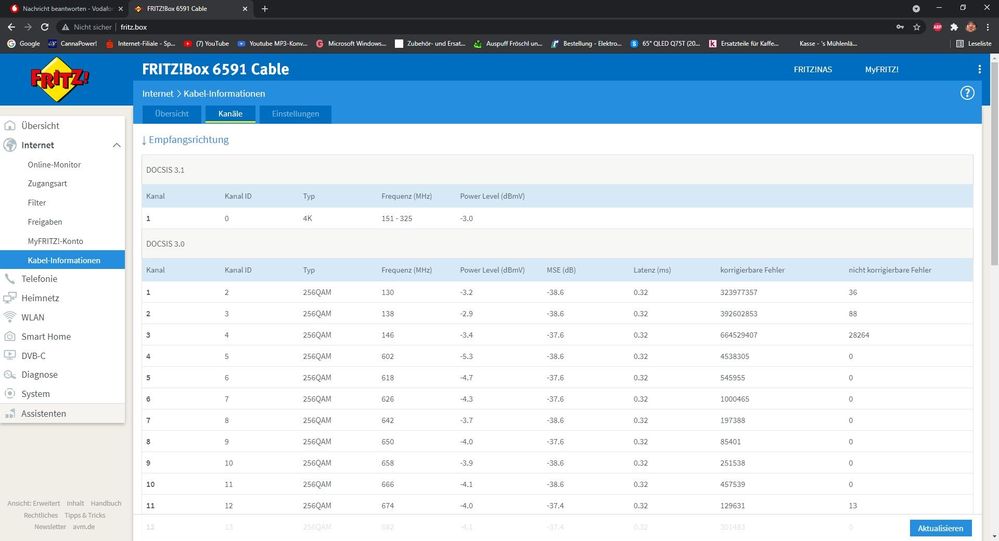Open the YouTube bookmark
The image size is (999, 541).
(x=206, y=44)
